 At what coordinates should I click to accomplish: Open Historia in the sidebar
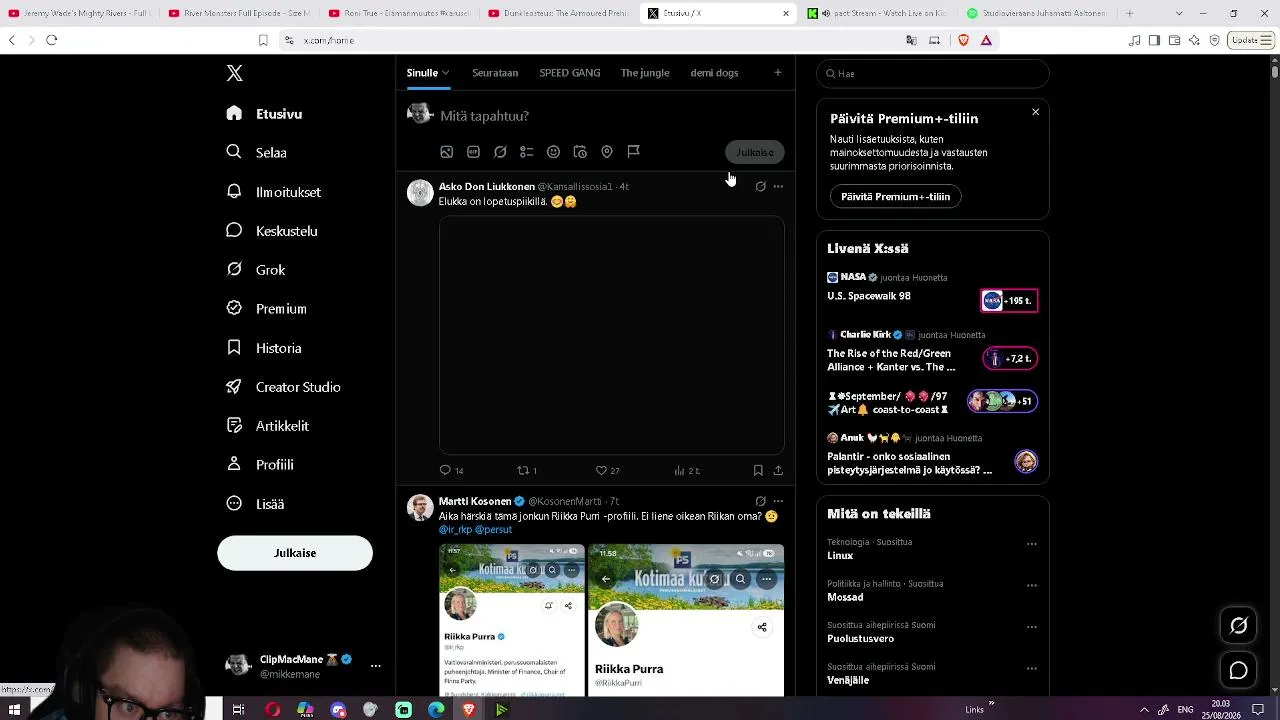click(264, 348)
